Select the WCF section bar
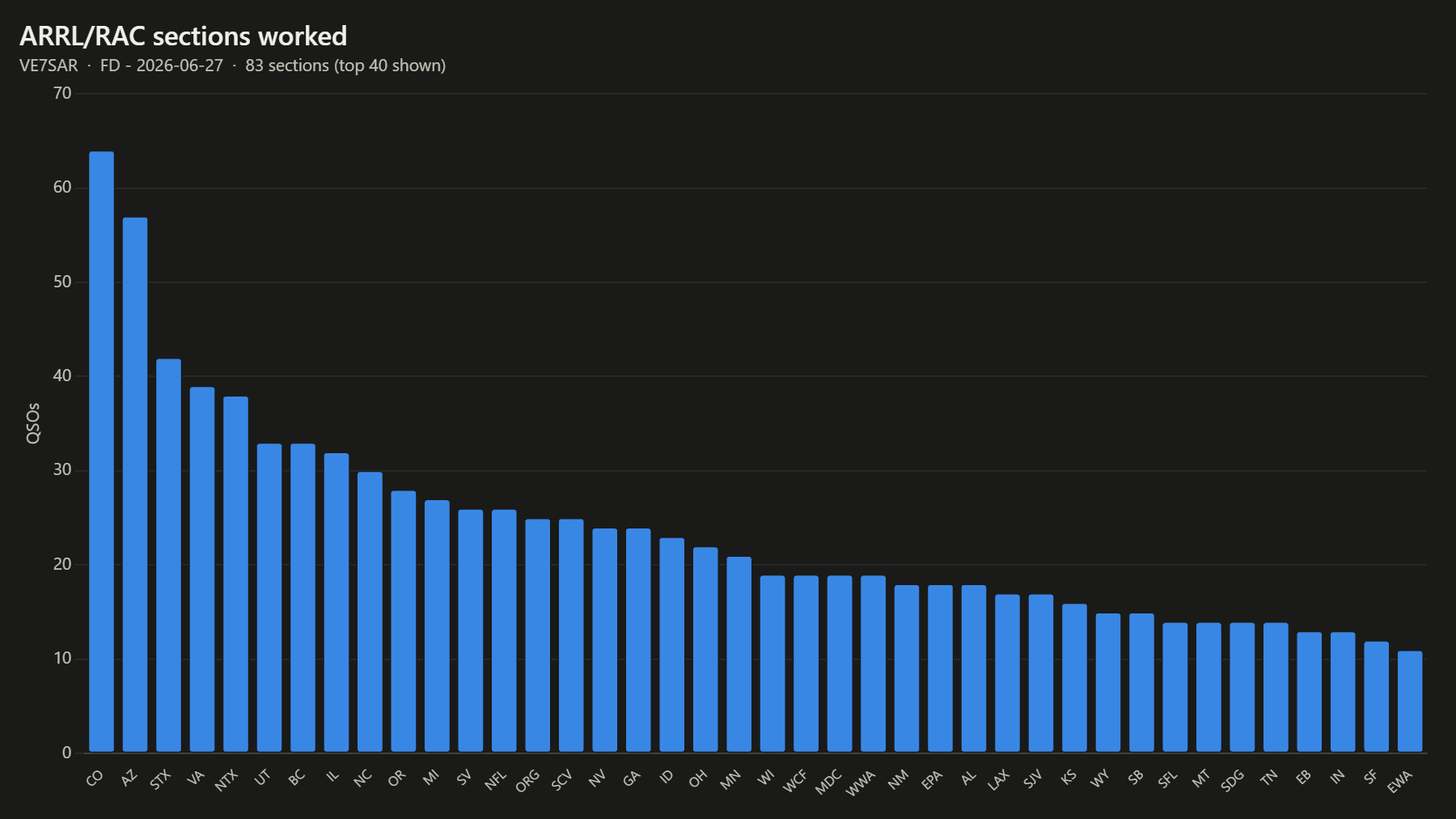 point(806,664)
